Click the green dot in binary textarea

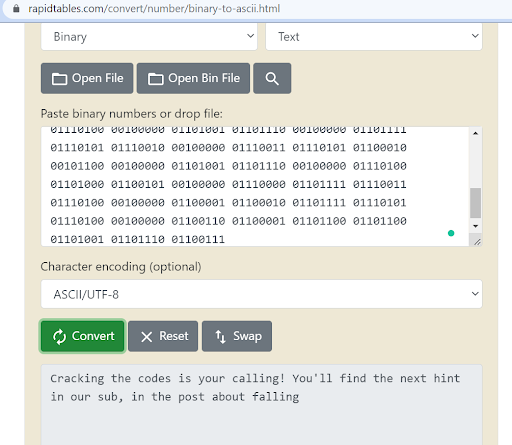pyautogui.click(x=451, y=233)
